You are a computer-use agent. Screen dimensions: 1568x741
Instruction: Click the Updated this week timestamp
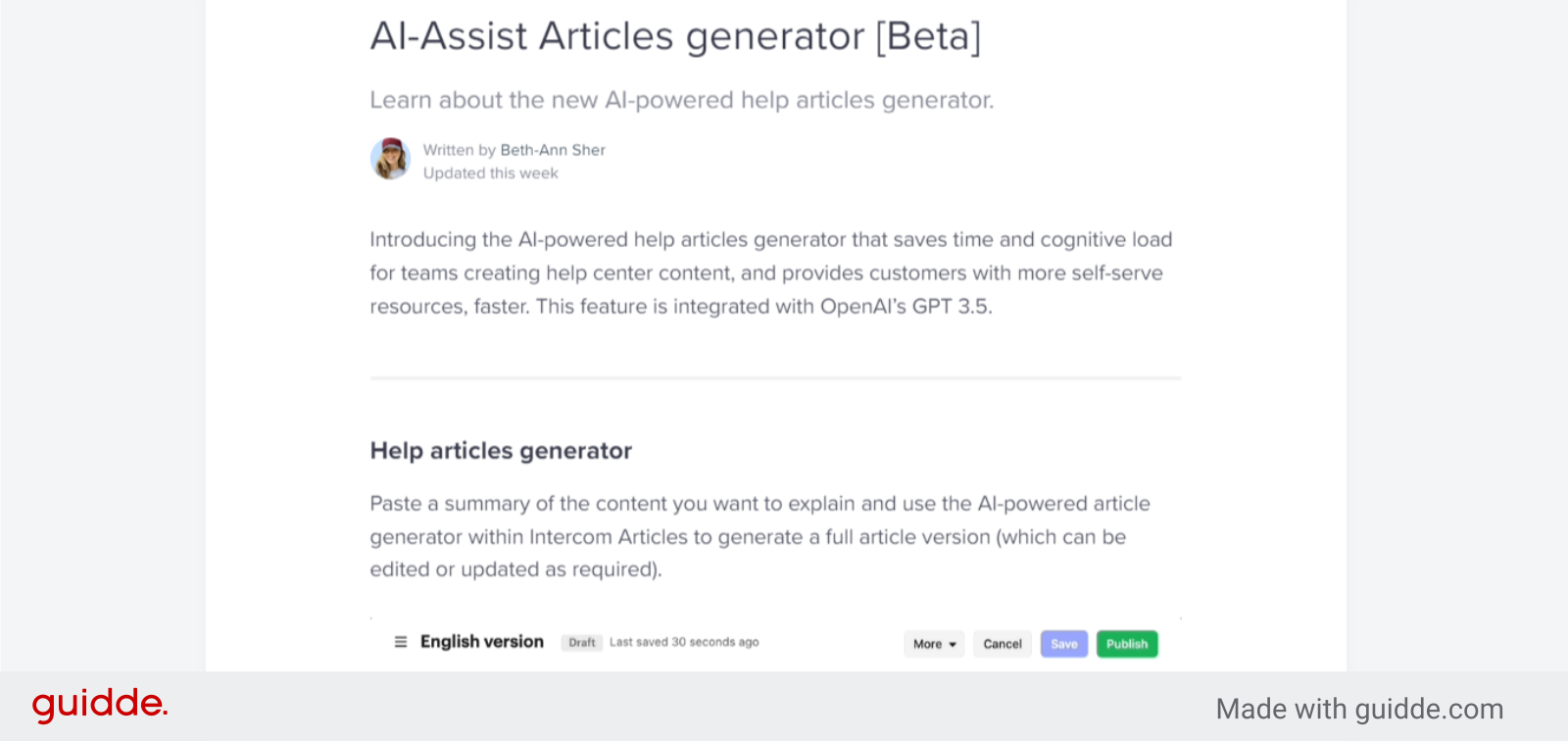tap(490, 173)
